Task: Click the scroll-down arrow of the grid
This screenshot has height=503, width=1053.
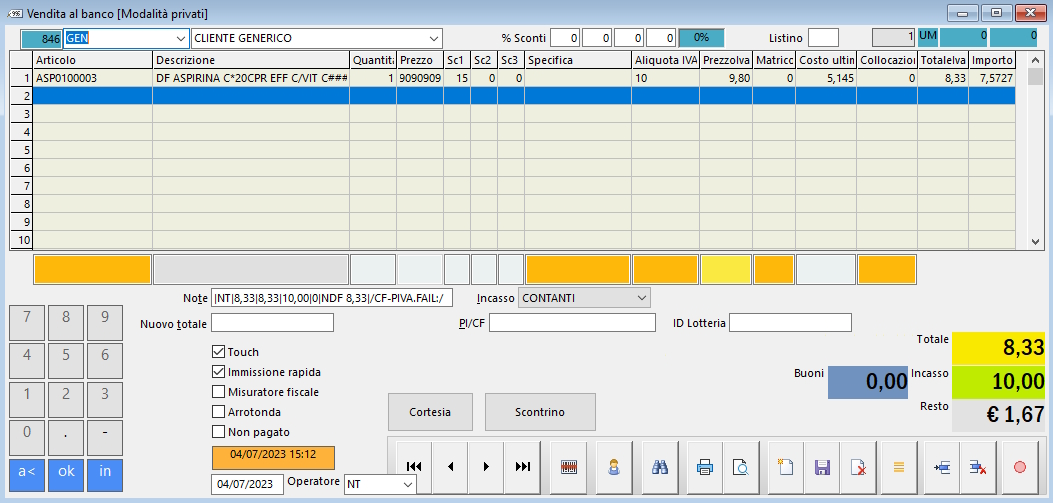Action: [x=1036, y=242]
